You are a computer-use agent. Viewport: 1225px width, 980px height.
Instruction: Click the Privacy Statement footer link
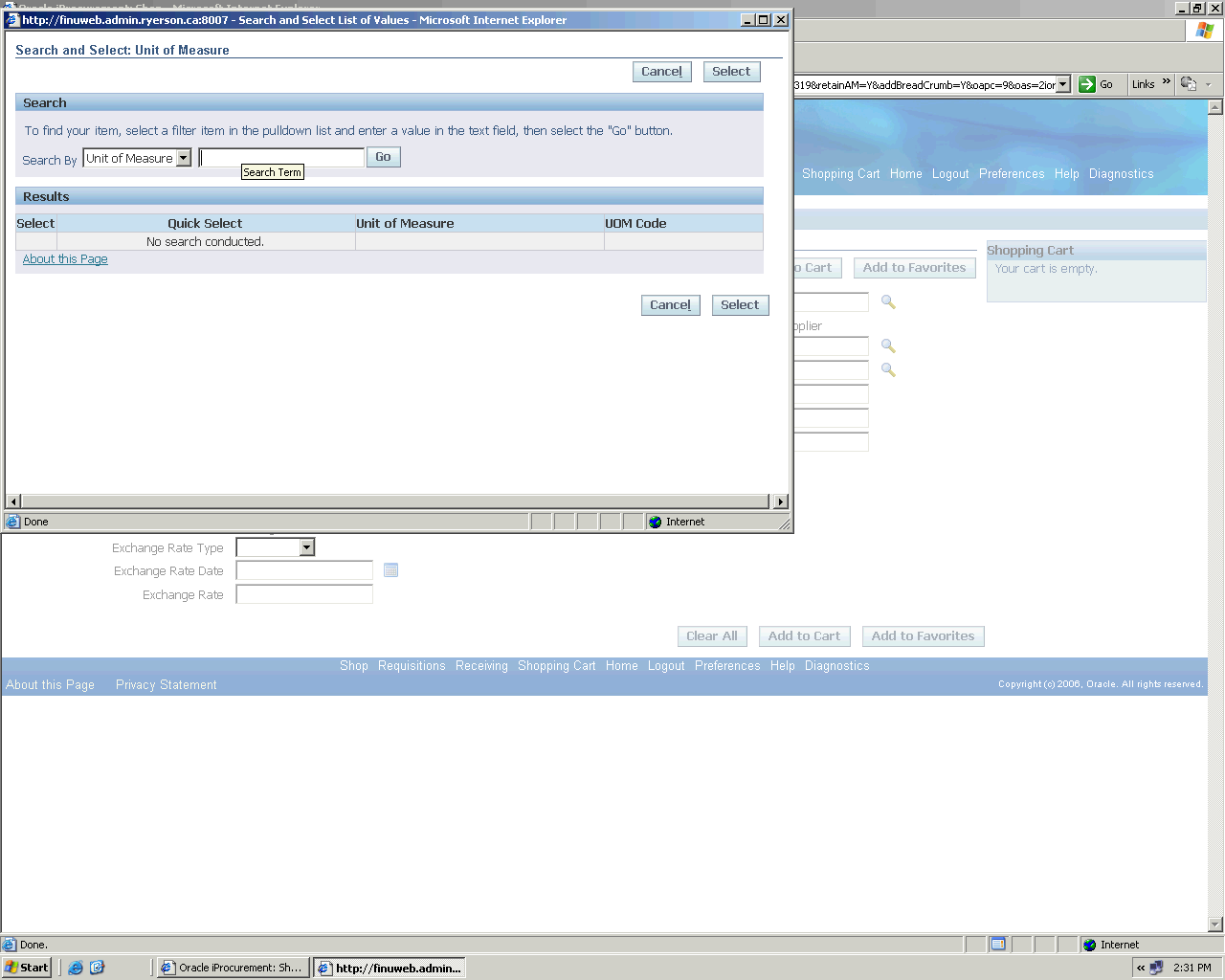pyautogui.click(x=166, y=685)
